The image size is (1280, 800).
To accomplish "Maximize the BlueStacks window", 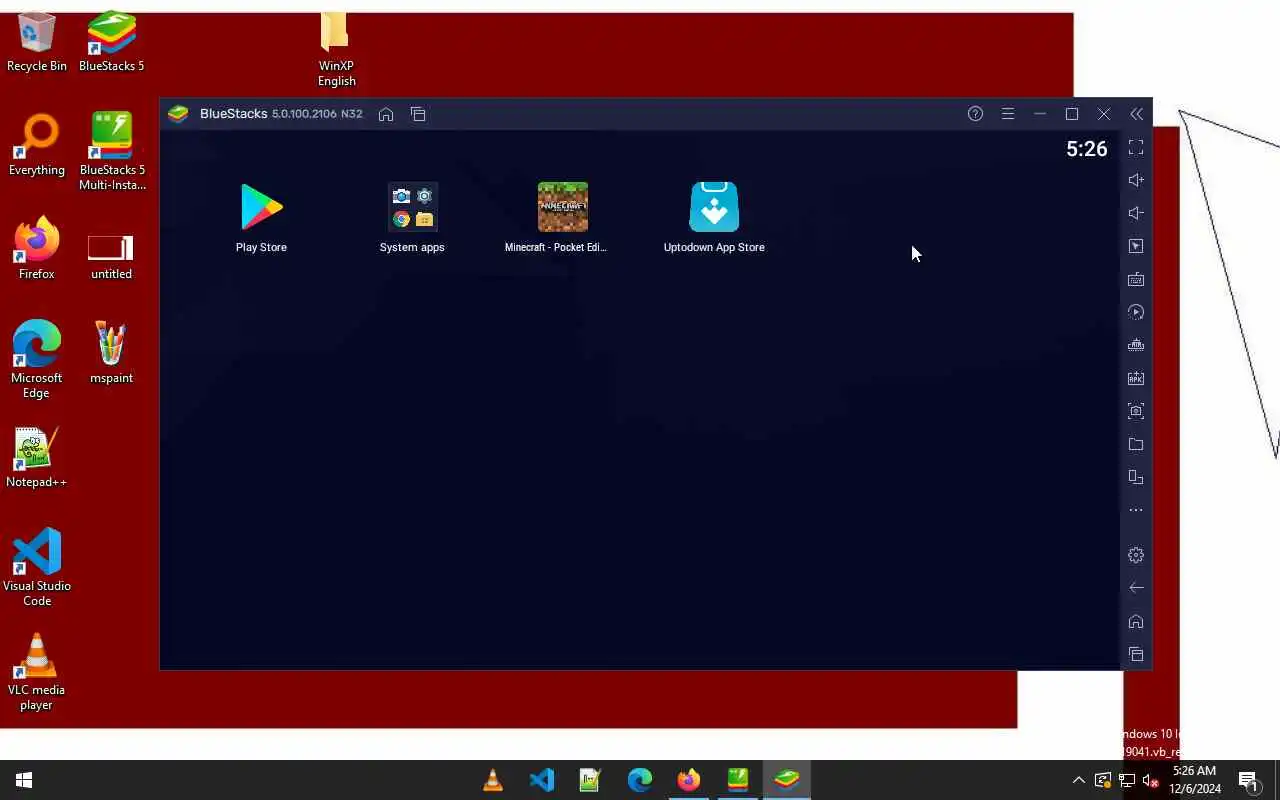I will click(x=1072, y=114).
